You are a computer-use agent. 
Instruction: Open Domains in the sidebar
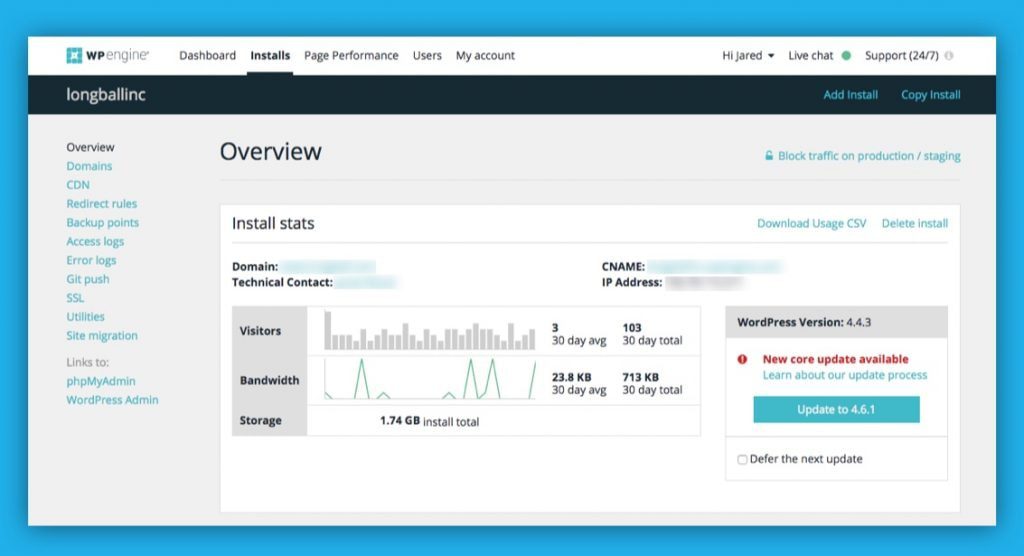(89, 166)
